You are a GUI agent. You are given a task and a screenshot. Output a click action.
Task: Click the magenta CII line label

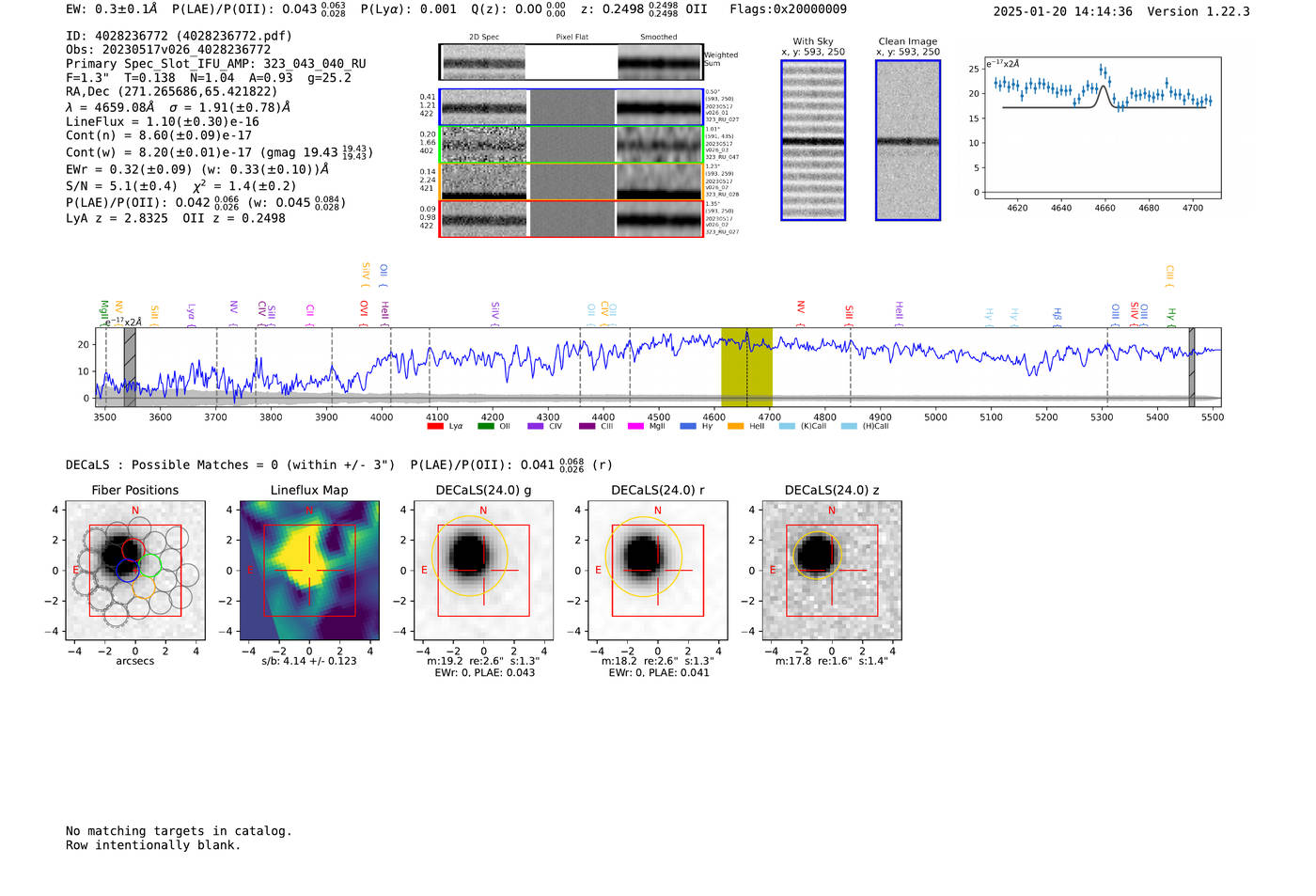[309, 314]
